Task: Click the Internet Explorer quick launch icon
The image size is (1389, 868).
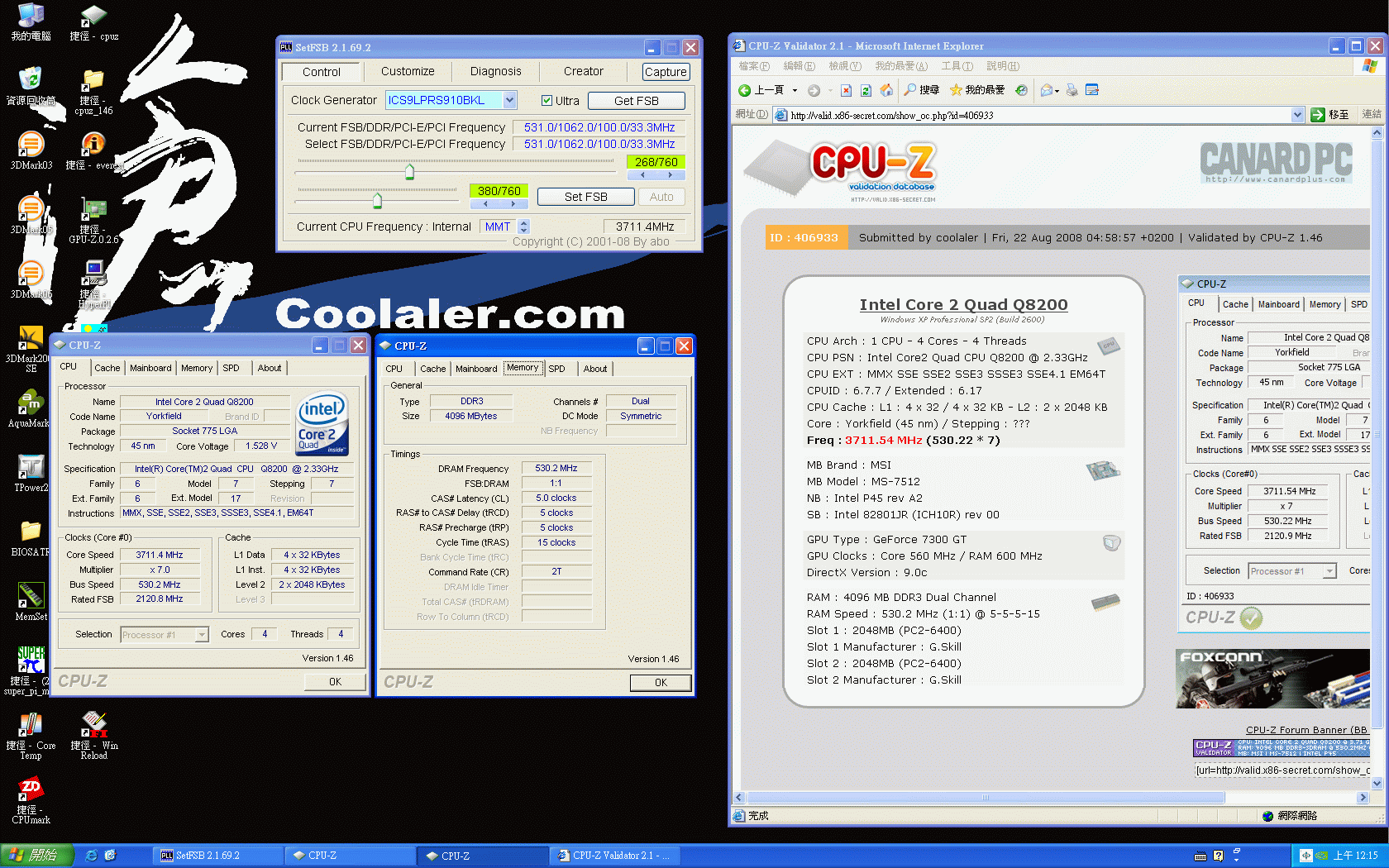Action: click(x=91, y=856)
